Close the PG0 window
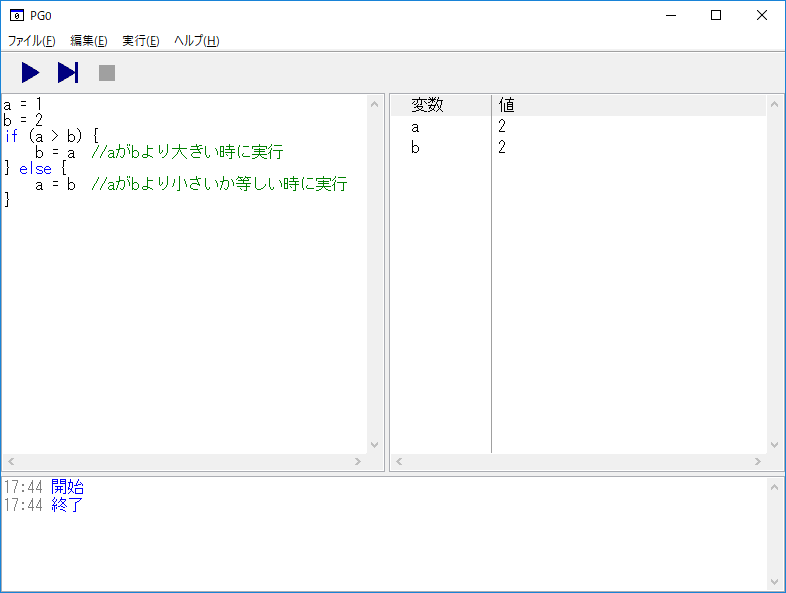 pos(761,16)
